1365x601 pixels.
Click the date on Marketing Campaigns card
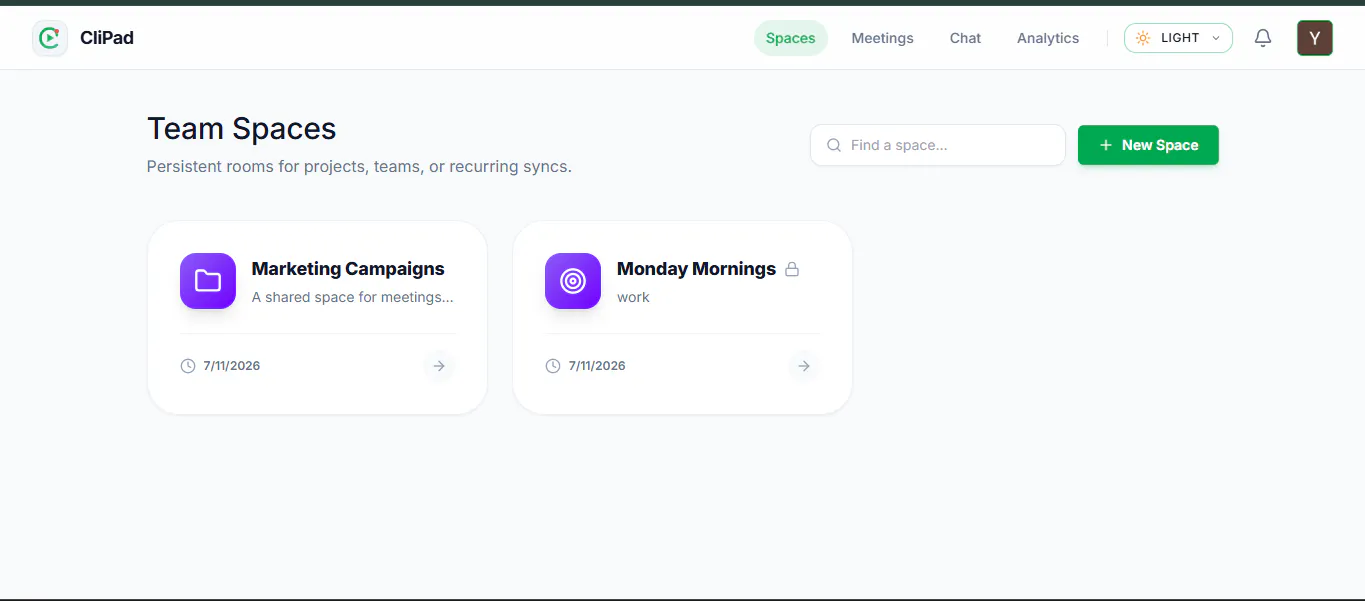point(232,366)
